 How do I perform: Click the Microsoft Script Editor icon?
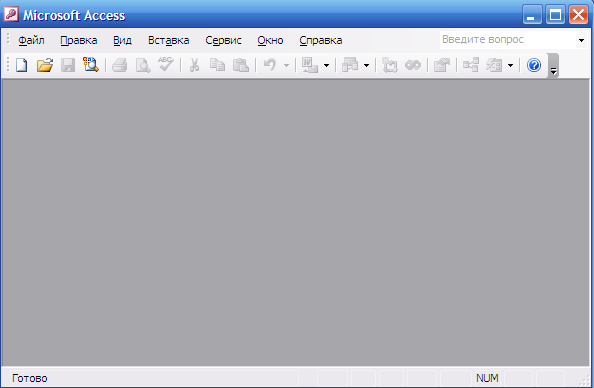point(413,65)
